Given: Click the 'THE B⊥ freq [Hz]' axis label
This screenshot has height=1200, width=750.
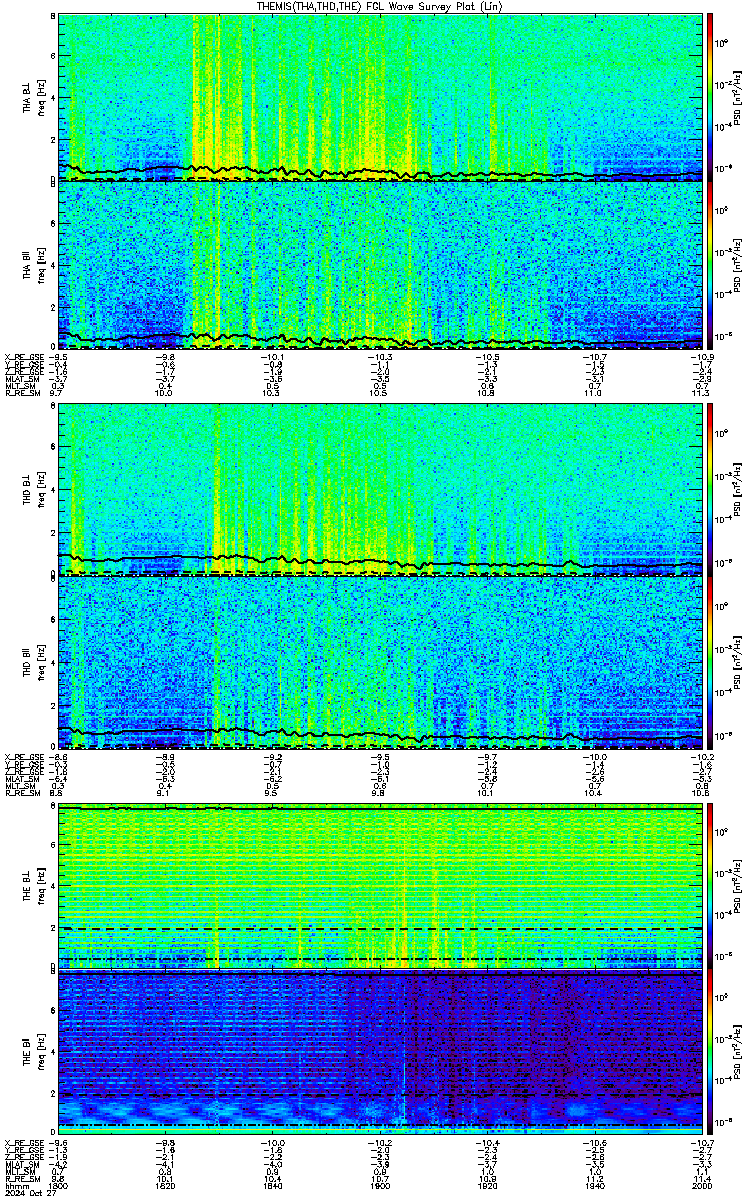Looking at the screenshot, I should point(33,886).
